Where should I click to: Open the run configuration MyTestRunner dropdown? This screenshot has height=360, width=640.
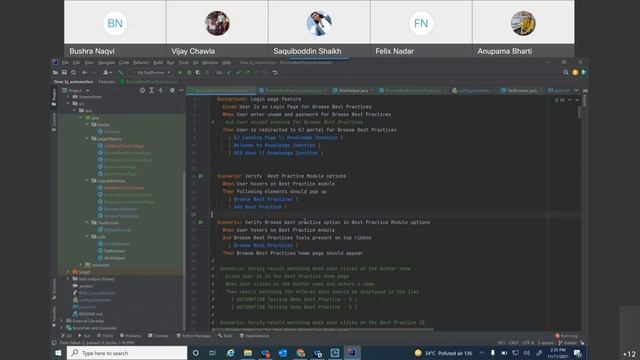tap(151, 72)
